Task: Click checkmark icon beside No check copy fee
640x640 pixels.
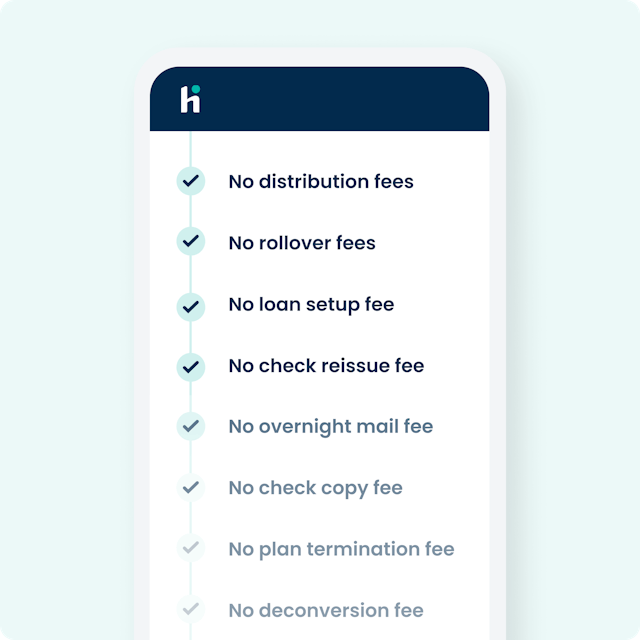Action: 190,488
